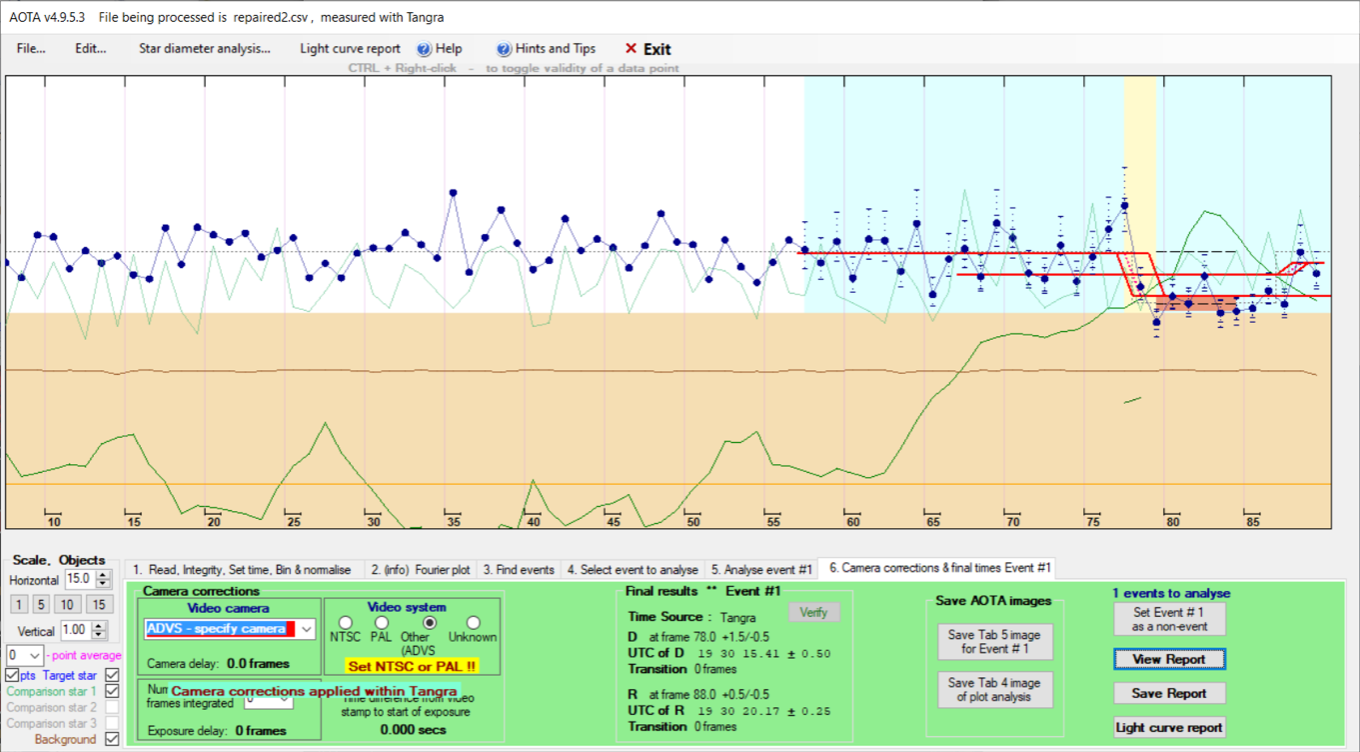Switch to the Find events tab
Screen dimensions: 1360x752
(x=518, y=569)
